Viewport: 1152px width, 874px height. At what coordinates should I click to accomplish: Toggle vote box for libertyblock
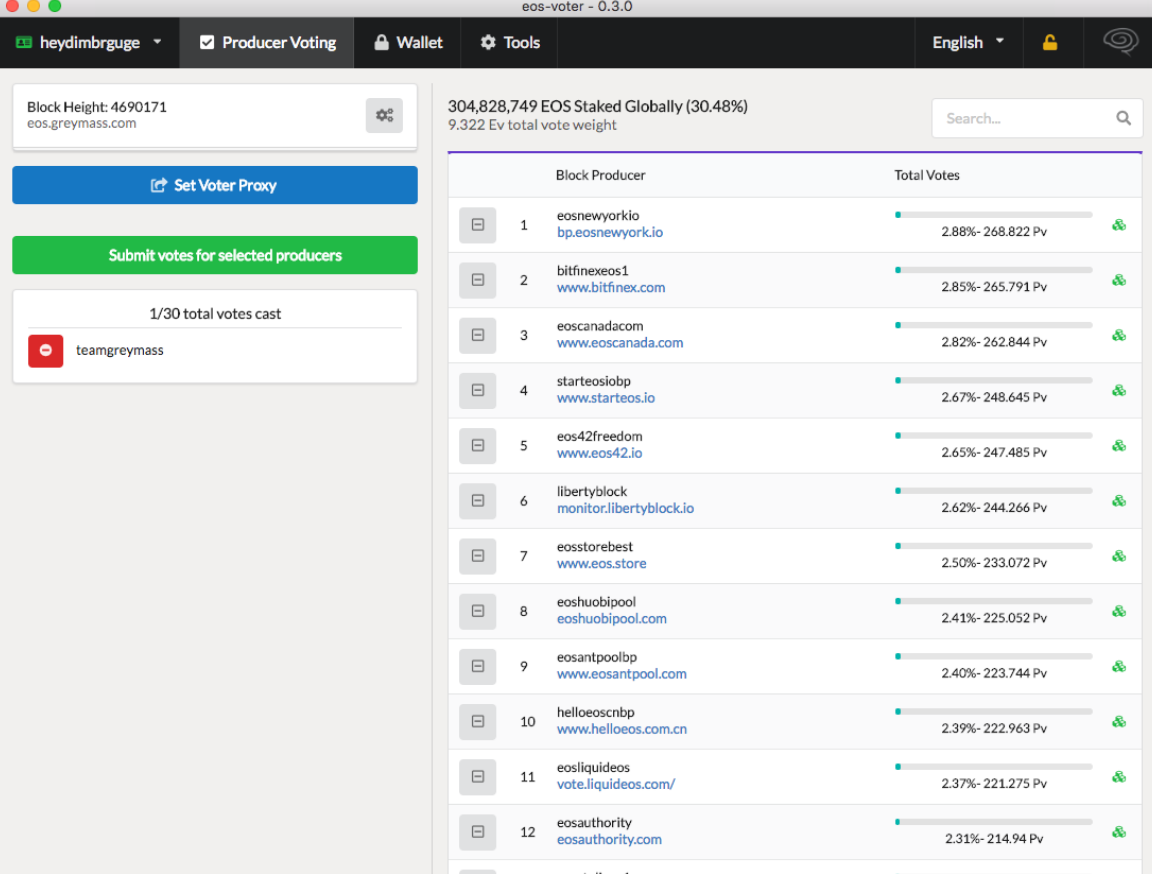click(478, 501)
